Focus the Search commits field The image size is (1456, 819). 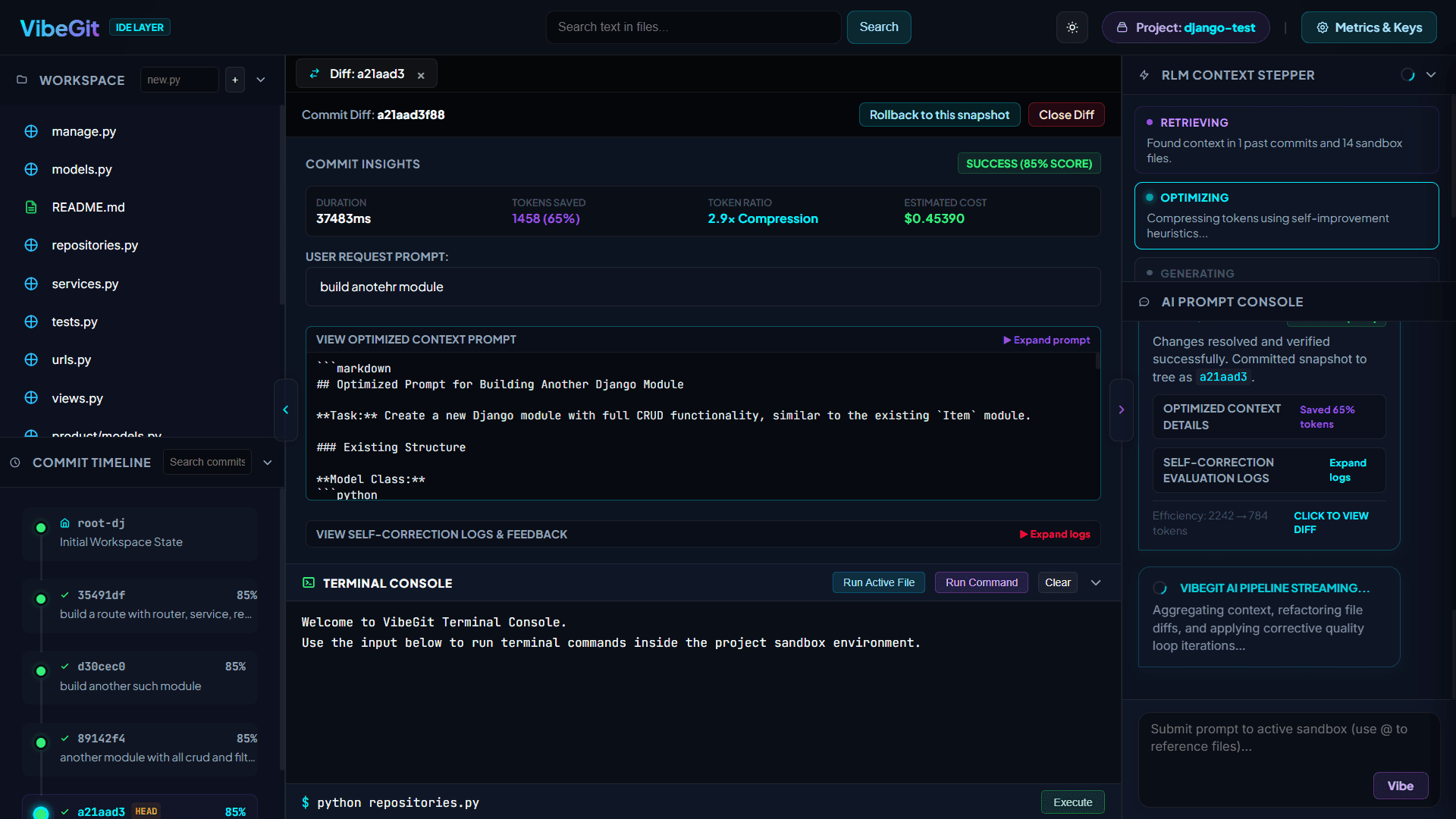(207, 462)
